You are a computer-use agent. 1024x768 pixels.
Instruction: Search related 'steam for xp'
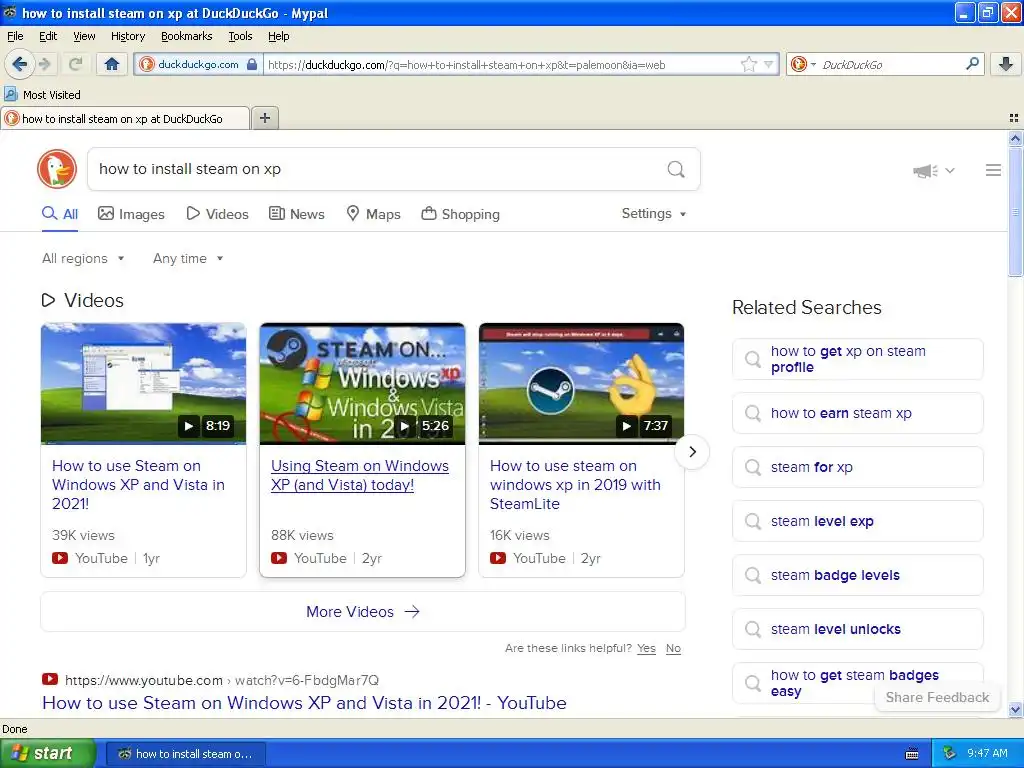(x=857, y=468)
